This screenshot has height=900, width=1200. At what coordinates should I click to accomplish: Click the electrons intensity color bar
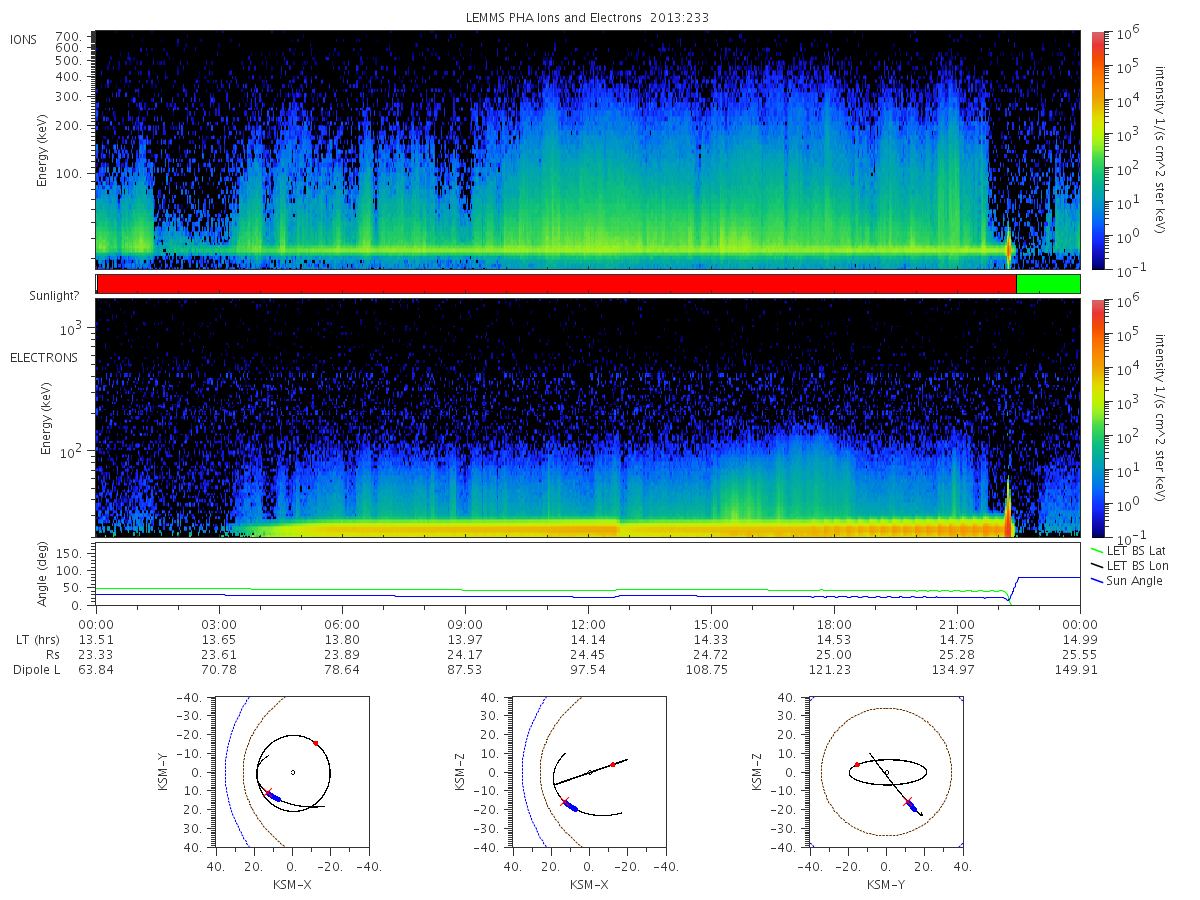pyautogui.click(x=1098, y=418)
